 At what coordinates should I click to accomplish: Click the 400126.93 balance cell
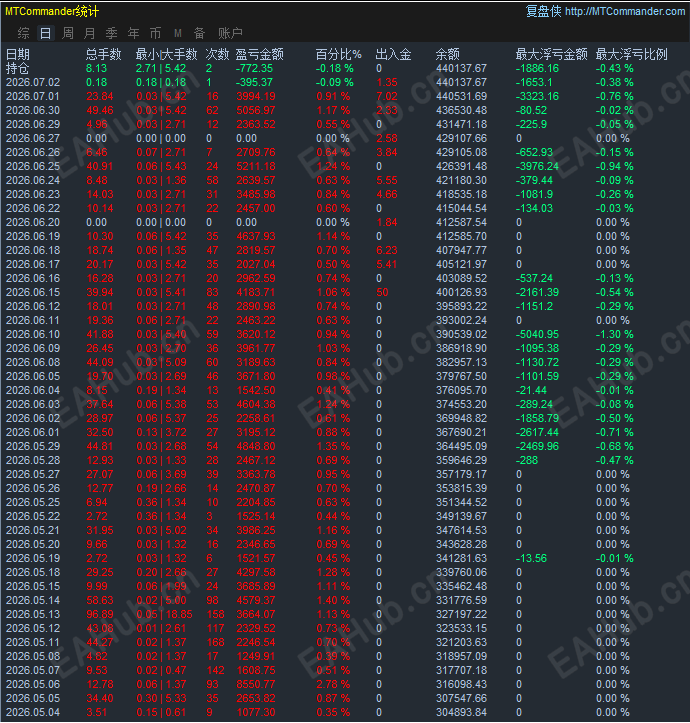point(461,292)
